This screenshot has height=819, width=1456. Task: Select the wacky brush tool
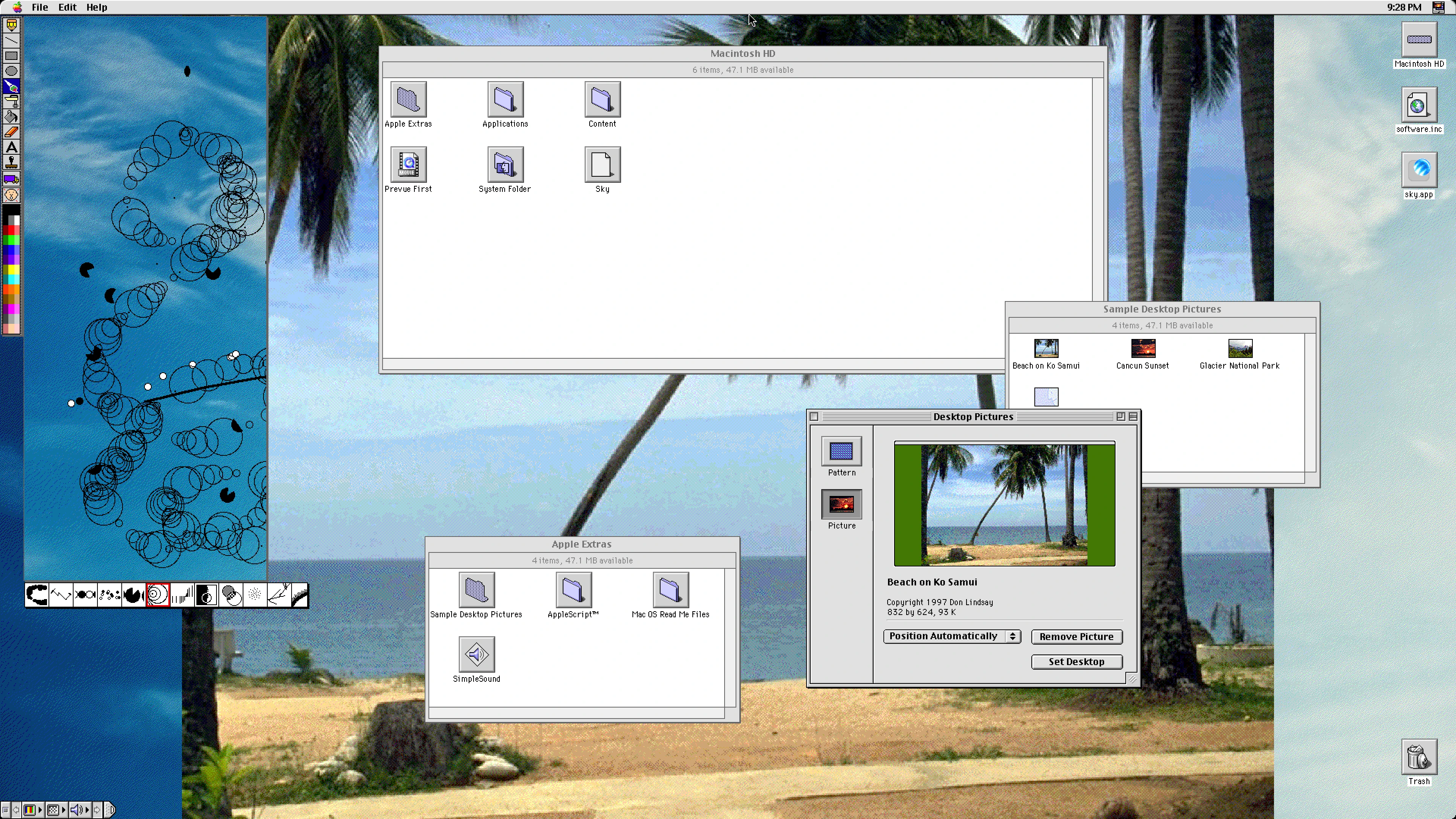tap(11, 86)
